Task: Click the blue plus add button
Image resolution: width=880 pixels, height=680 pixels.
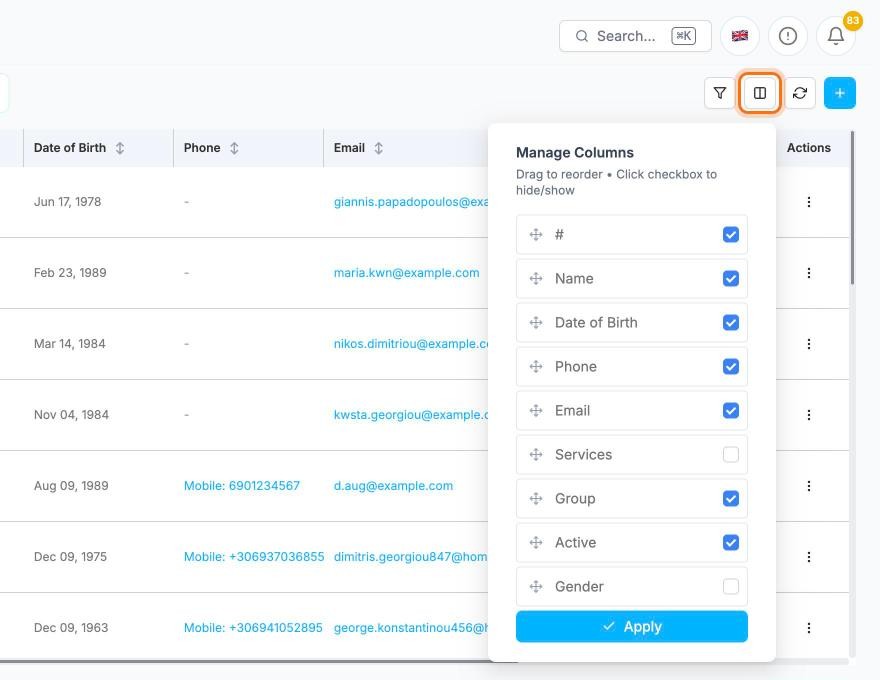Action: 840,93
